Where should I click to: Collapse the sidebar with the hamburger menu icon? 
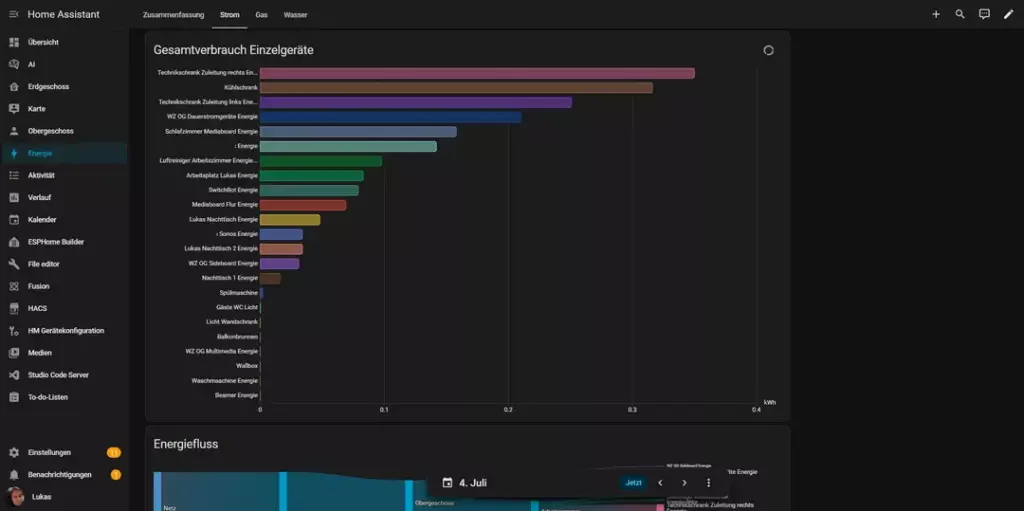(x=14, y=14)
